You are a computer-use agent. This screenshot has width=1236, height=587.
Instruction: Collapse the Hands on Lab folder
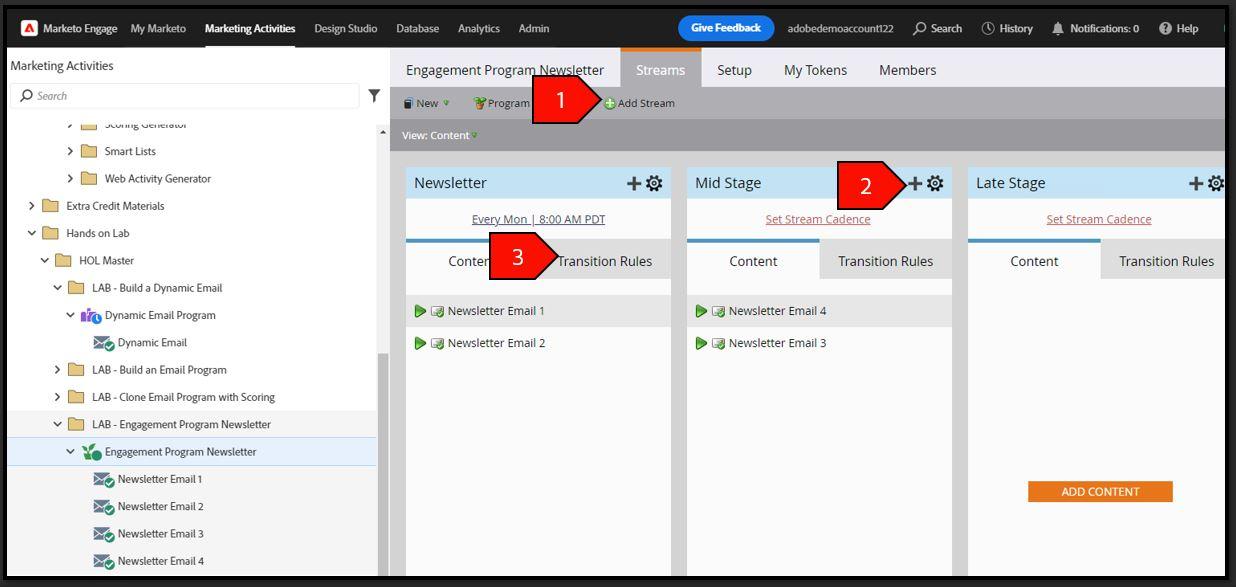tap(32, 233)
